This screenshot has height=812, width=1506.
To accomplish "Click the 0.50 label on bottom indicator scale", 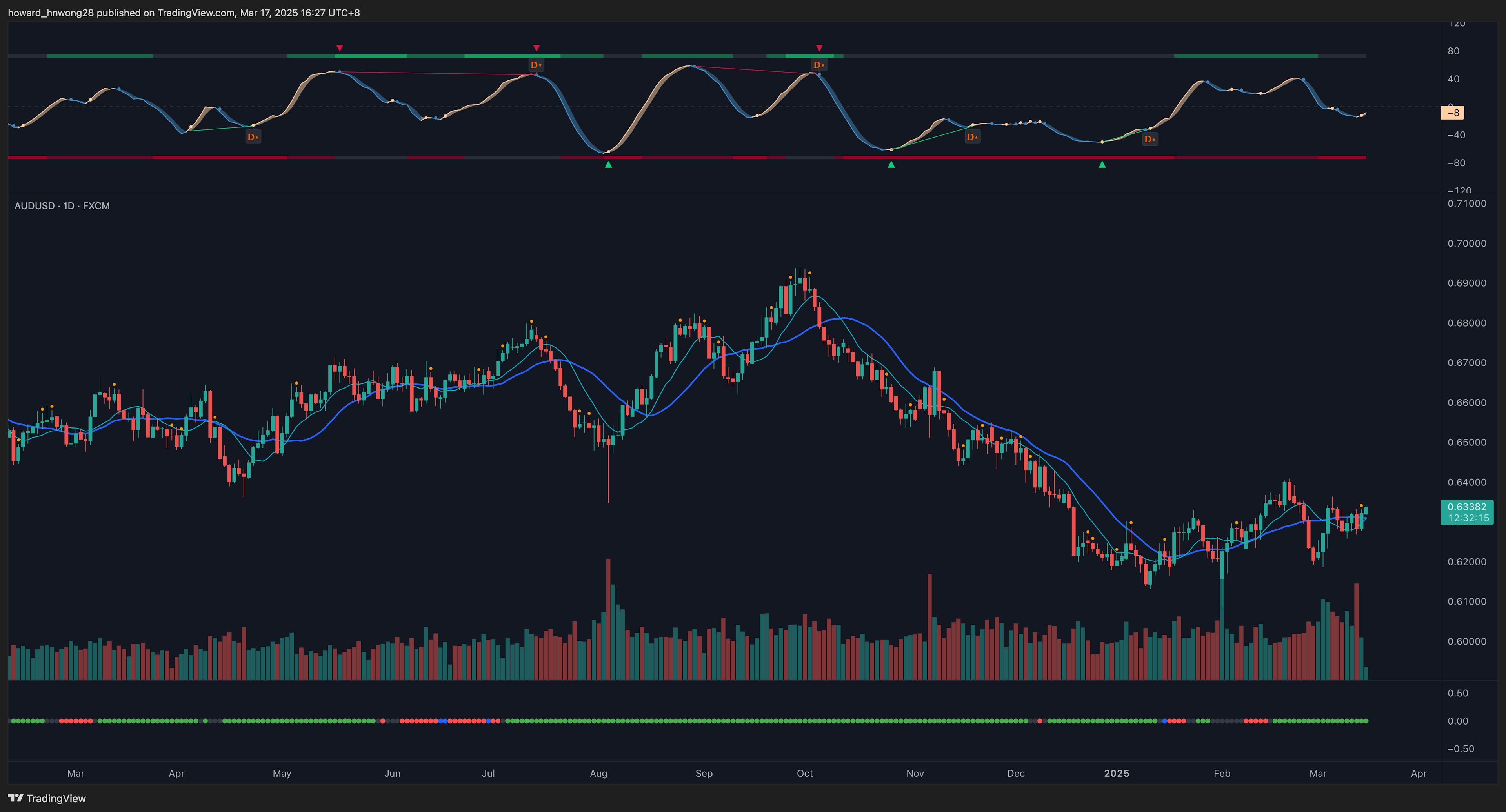I will (x=1458, y=693).
